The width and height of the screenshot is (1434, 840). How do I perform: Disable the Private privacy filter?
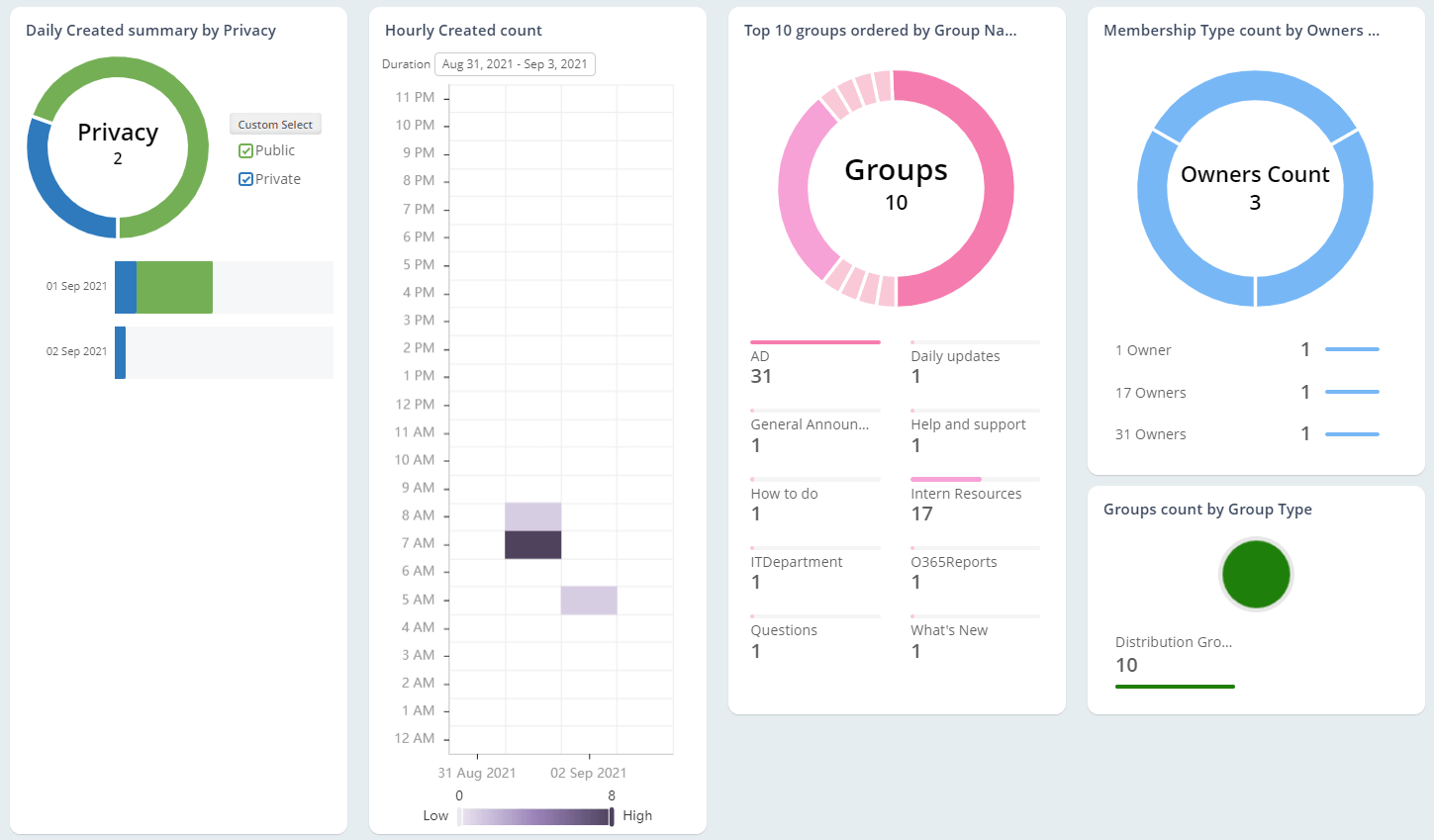[x=246, y=178]
